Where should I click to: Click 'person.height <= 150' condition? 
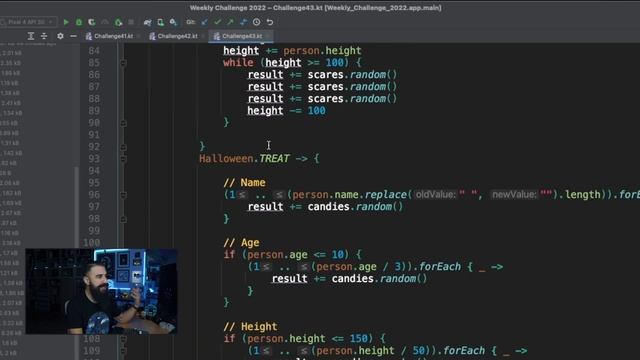(x=307, y=338)
